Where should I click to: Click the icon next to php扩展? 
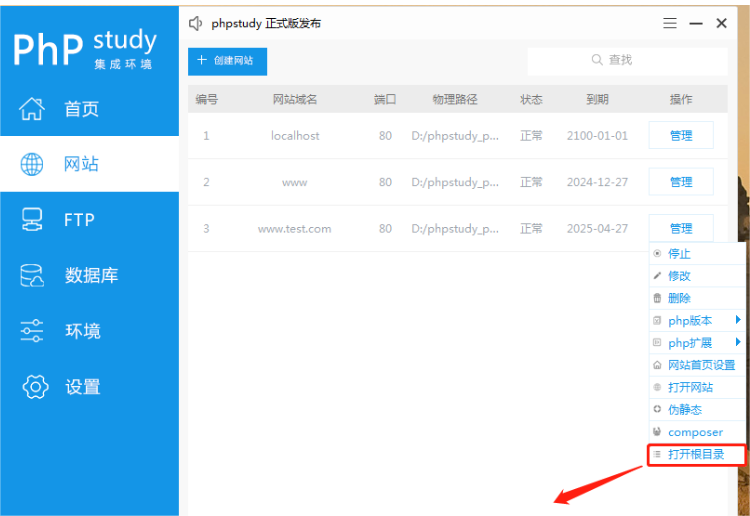coord(657,342)
